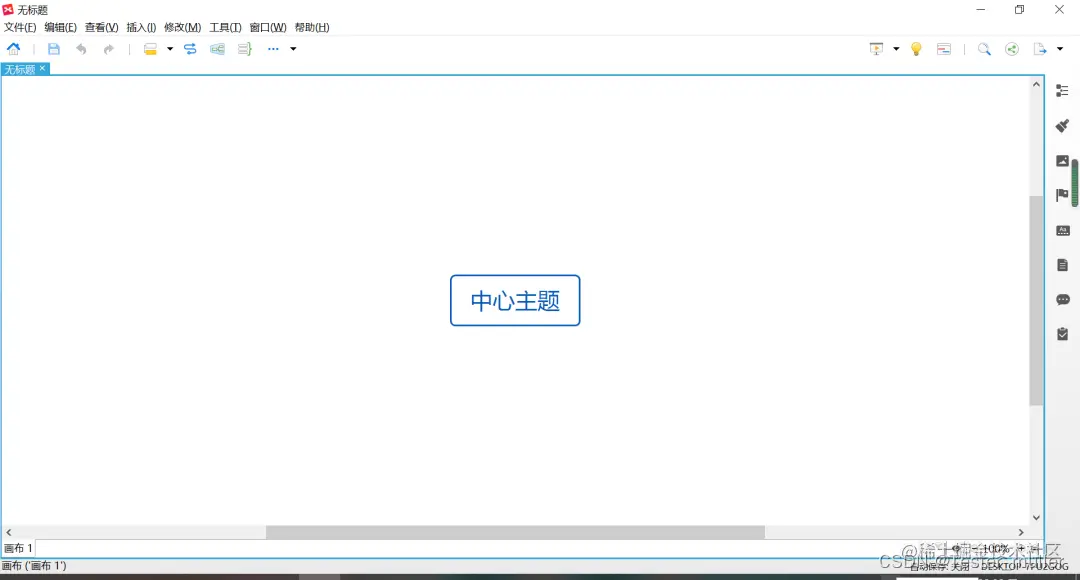Viewport: 1080px width, 580px height.
Task: Undo the last action
Action: coord(80,49)
